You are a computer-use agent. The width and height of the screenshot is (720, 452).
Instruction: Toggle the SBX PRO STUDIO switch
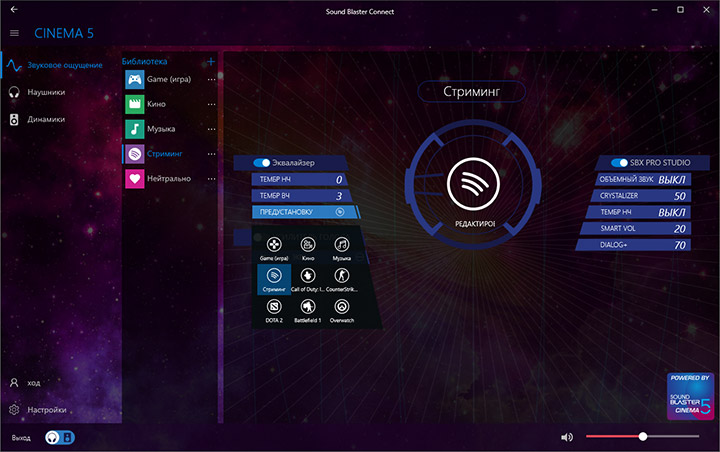click(619, 163)
